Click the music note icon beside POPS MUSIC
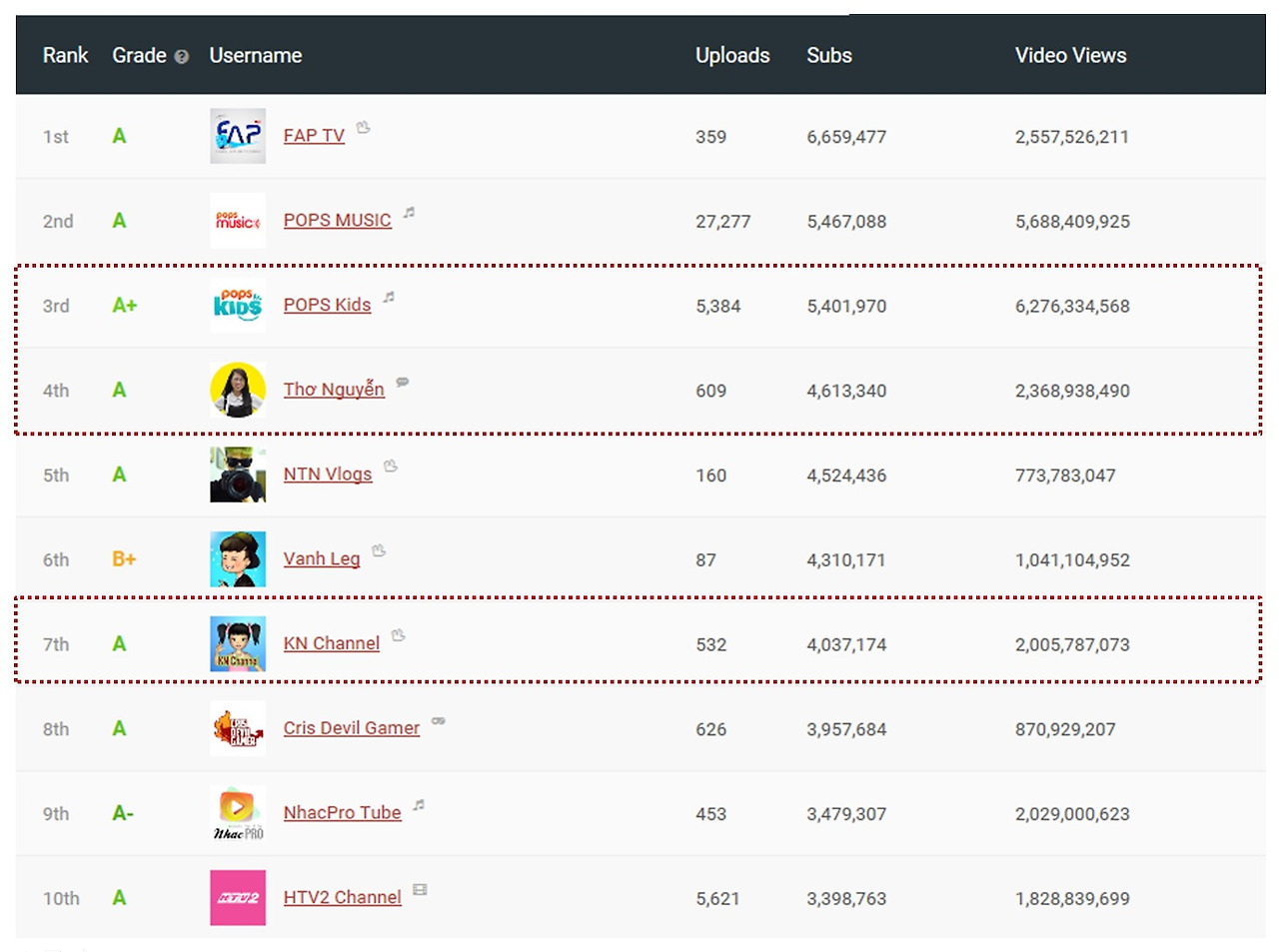 point(410,212)
